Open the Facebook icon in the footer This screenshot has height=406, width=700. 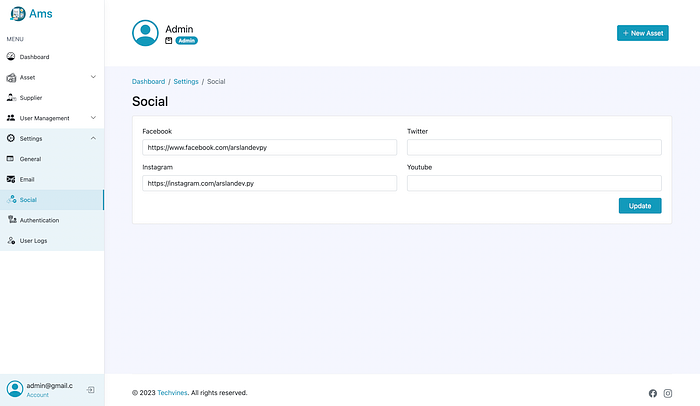(653, 393)
